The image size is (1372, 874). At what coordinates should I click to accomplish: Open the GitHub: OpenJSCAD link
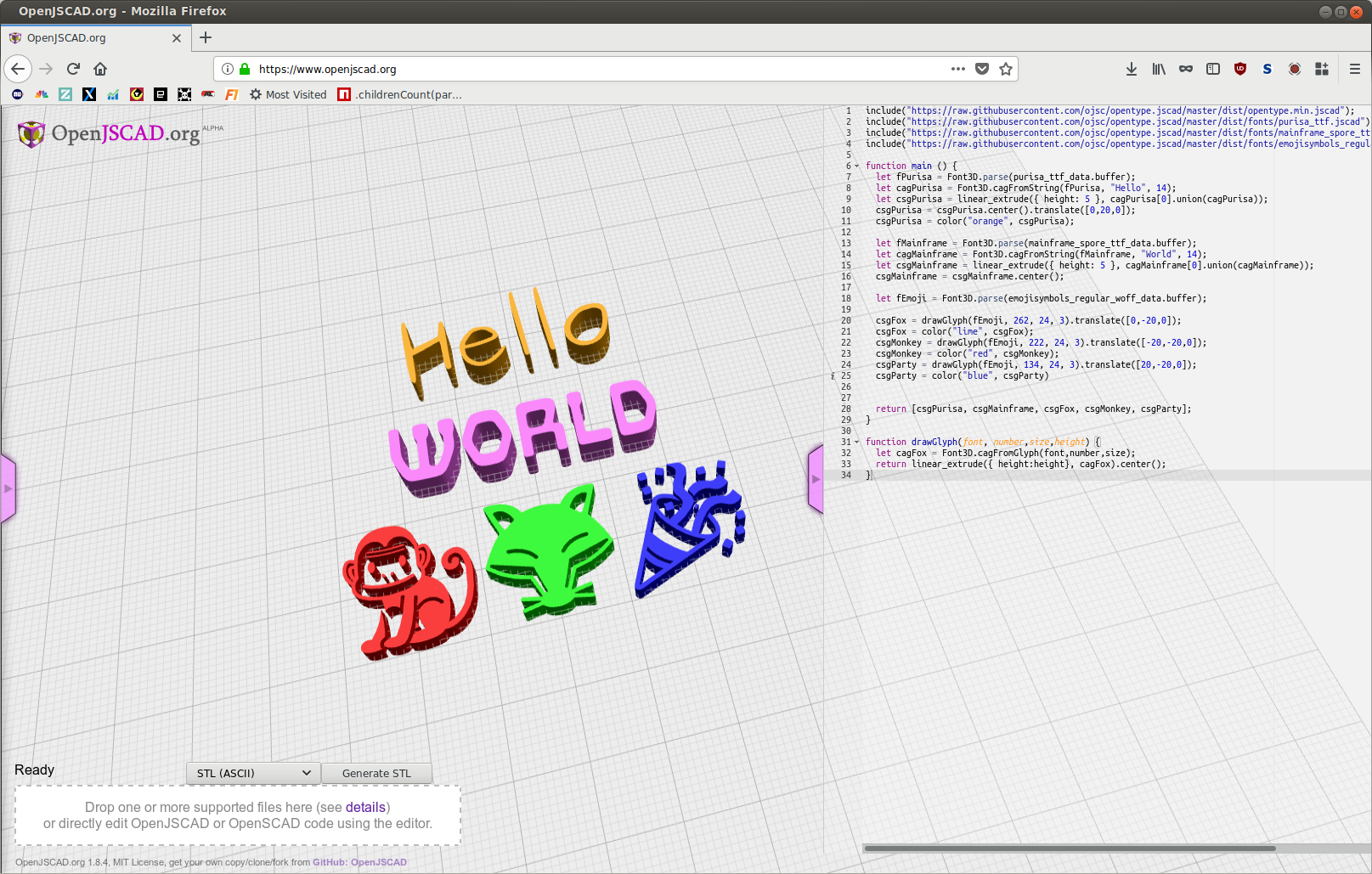coord(359,862)
